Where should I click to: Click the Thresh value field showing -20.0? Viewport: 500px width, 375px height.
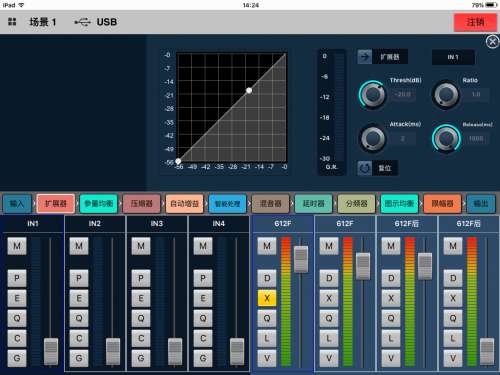click(403, 95)
